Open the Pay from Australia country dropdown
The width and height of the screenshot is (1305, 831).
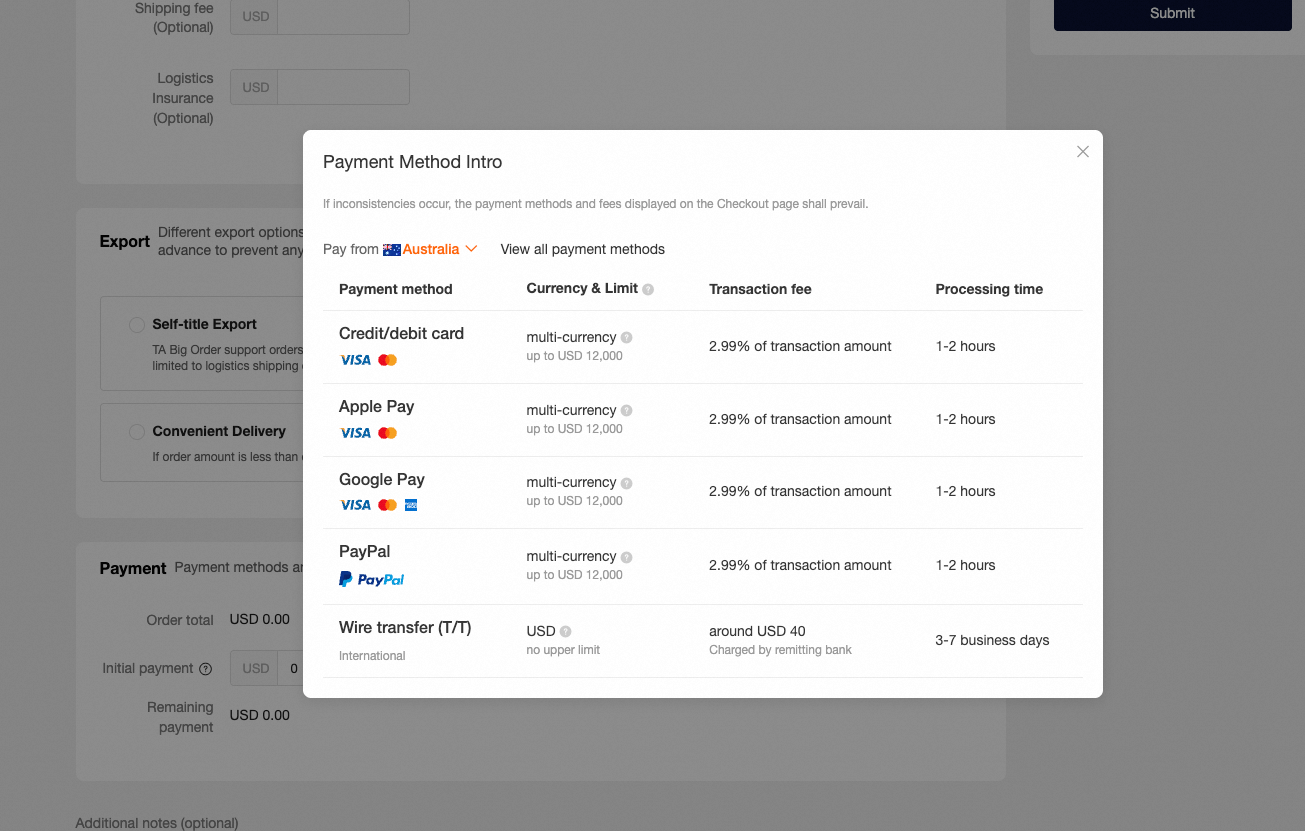click(430, 249)
